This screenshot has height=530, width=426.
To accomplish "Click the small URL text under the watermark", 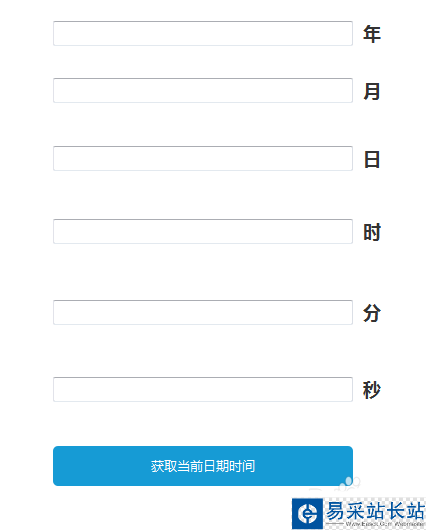I will [385, 524].
